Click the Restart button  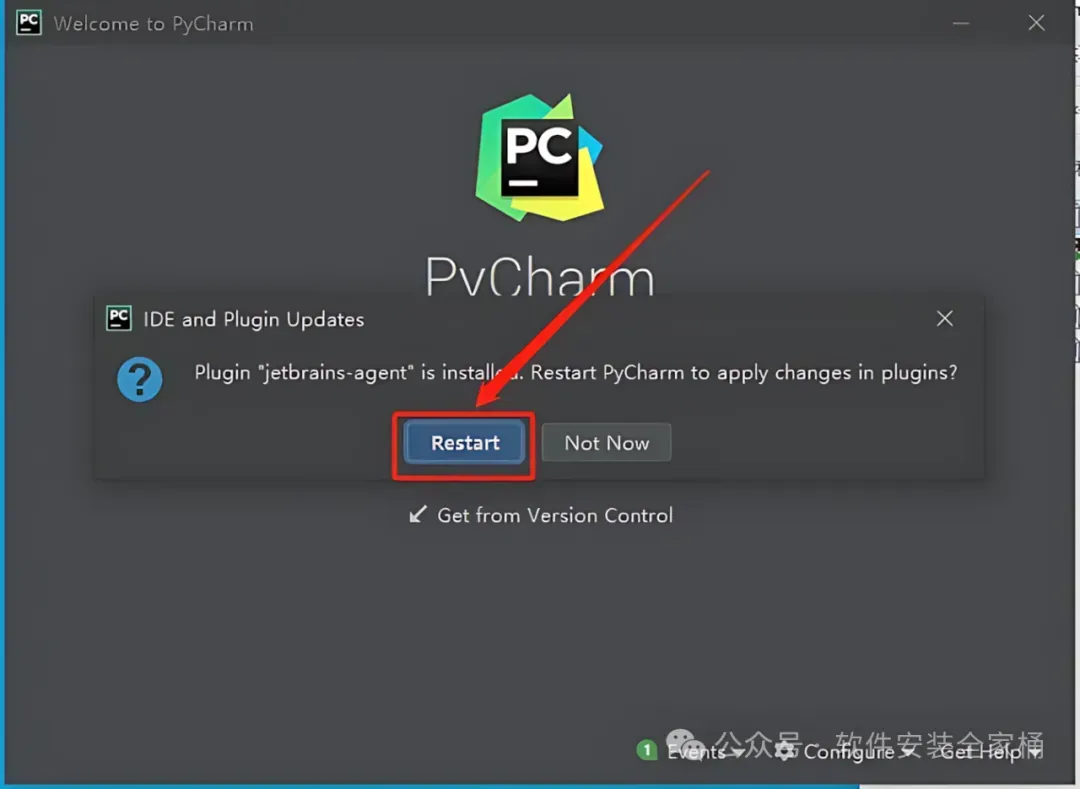point(465,443)
